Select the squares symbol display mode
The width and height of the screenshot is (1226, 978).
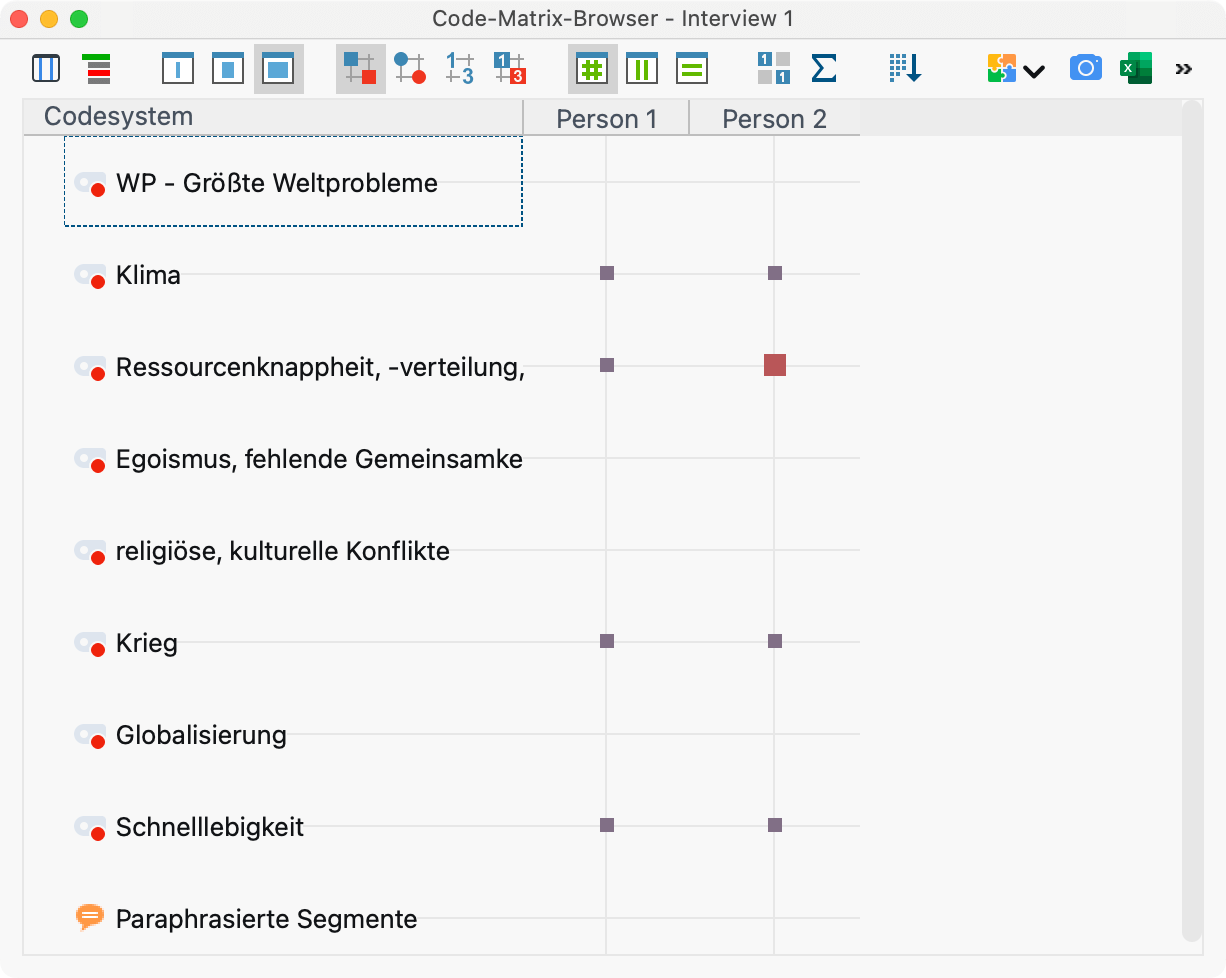(360, 69)
